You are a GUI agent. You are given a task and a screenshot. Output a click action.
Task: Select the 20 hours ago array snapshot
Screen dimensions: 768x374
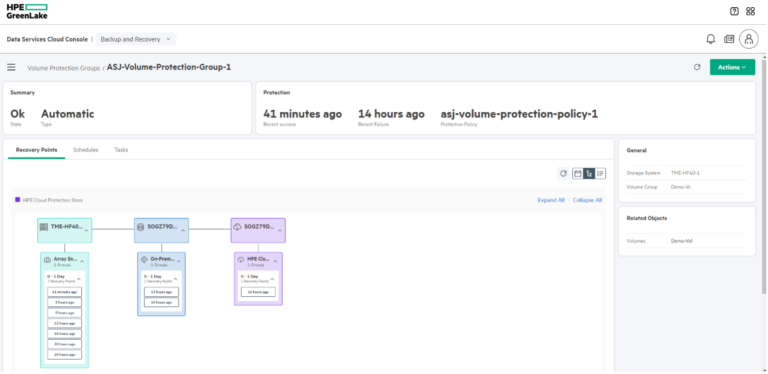pos(65,354)
